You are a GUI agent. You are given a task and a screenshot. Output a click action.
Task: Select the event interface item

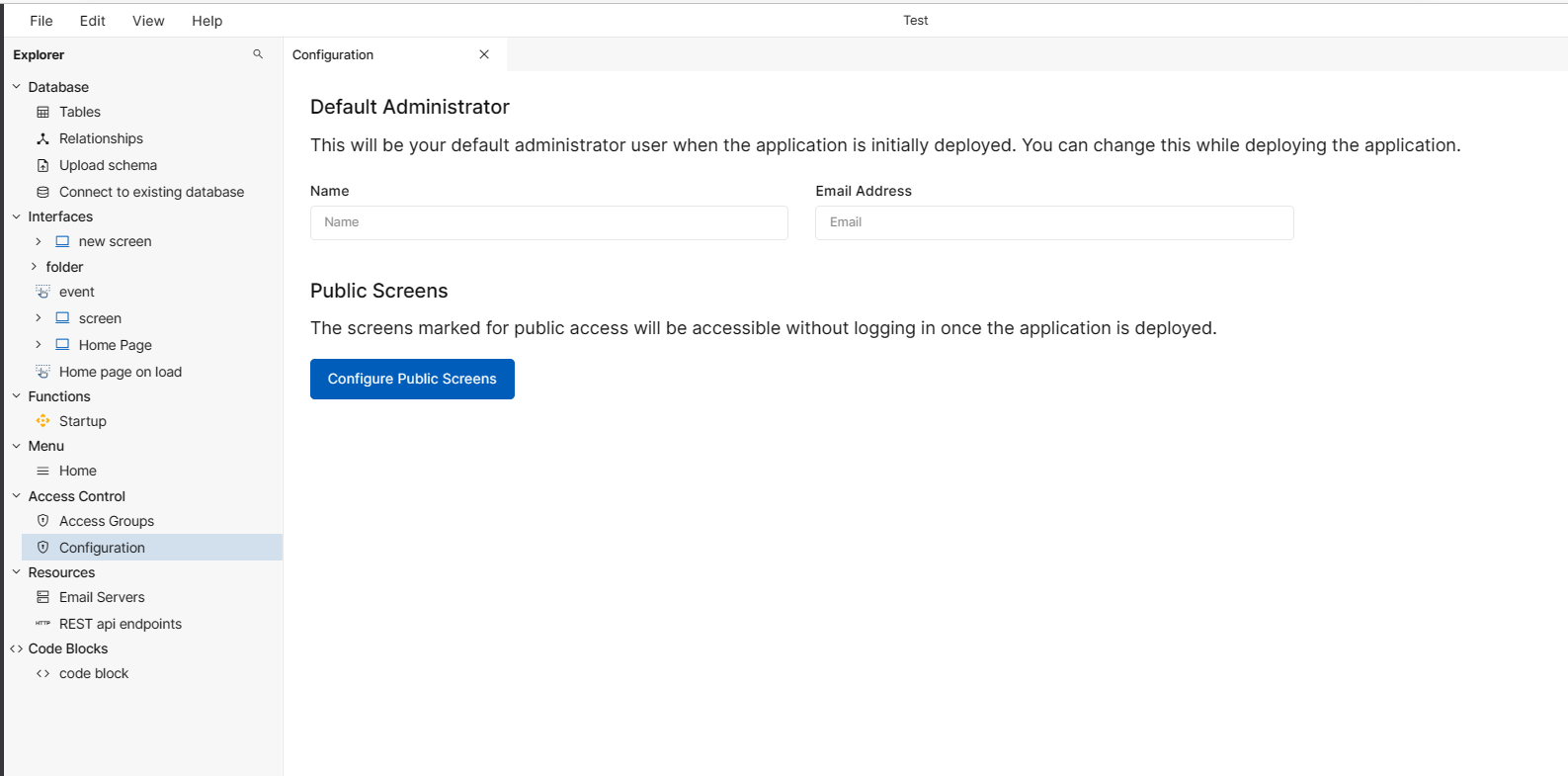pyautogui.click(x=77, y=292)
